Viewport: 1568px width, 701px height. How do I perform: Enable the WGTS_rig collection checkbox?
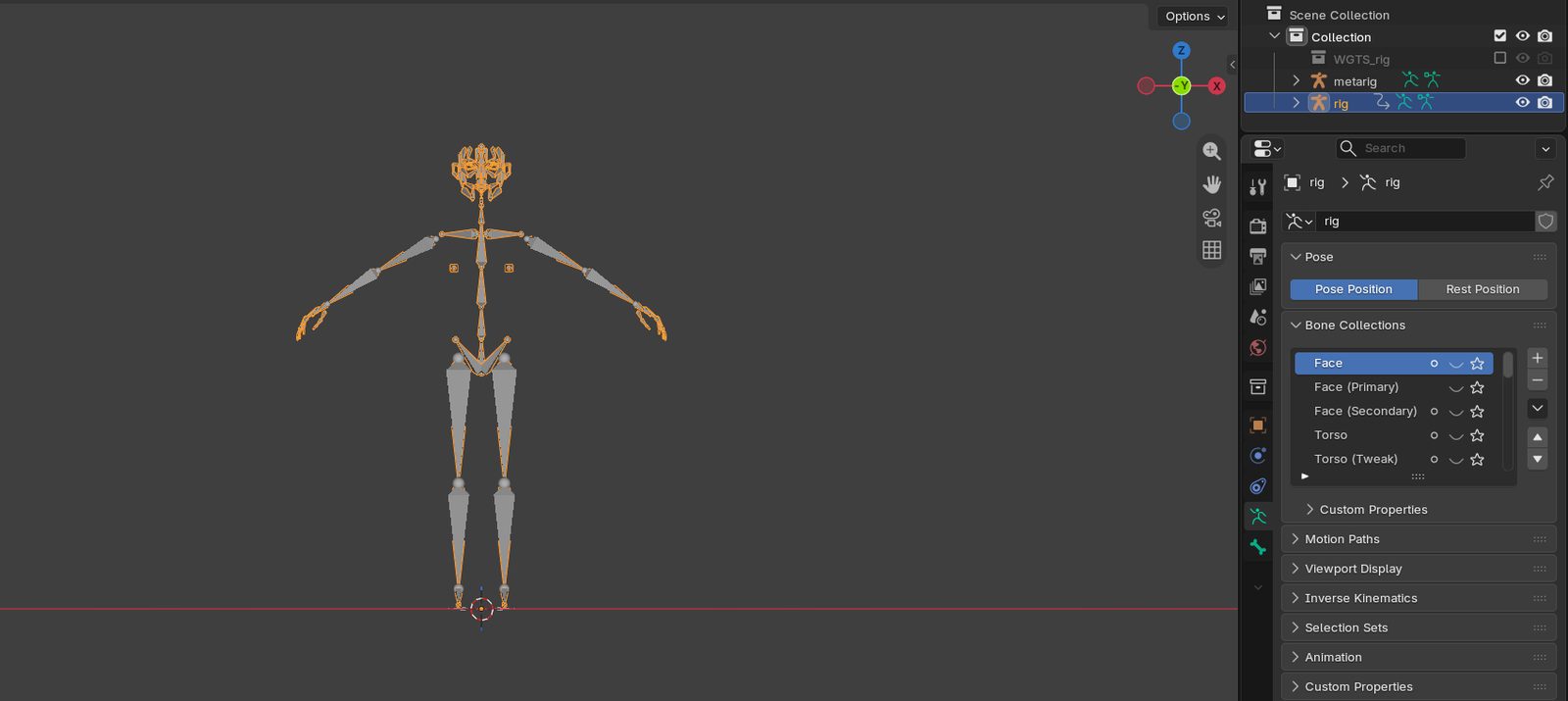[1499, 58]
